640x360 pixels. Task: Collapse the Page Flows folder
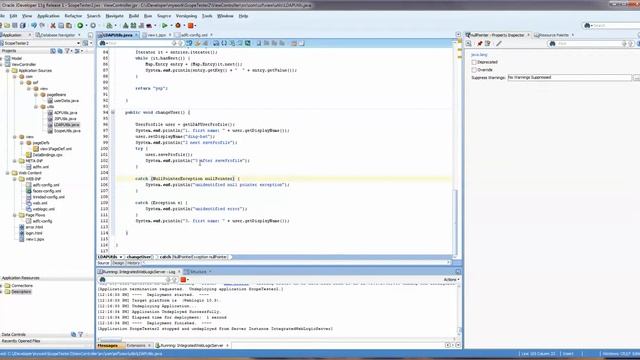15,215
